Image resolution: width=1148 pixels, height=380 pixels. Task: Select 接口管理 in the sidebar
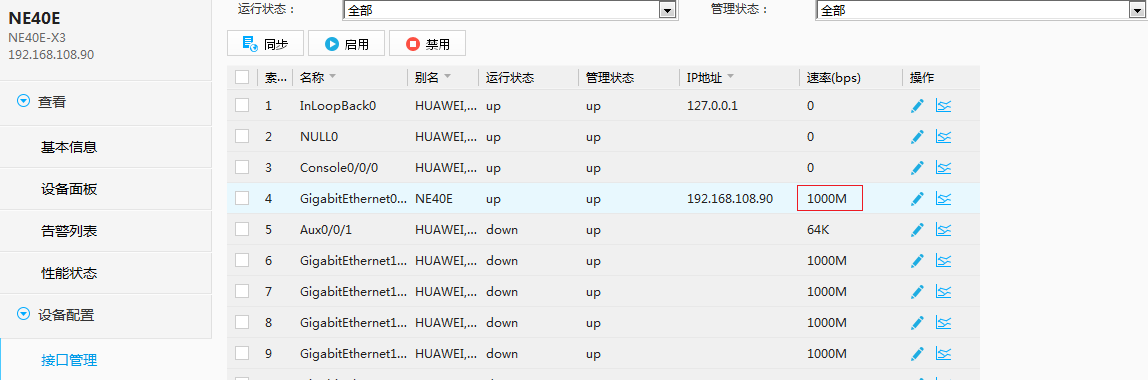click(69, 360)
